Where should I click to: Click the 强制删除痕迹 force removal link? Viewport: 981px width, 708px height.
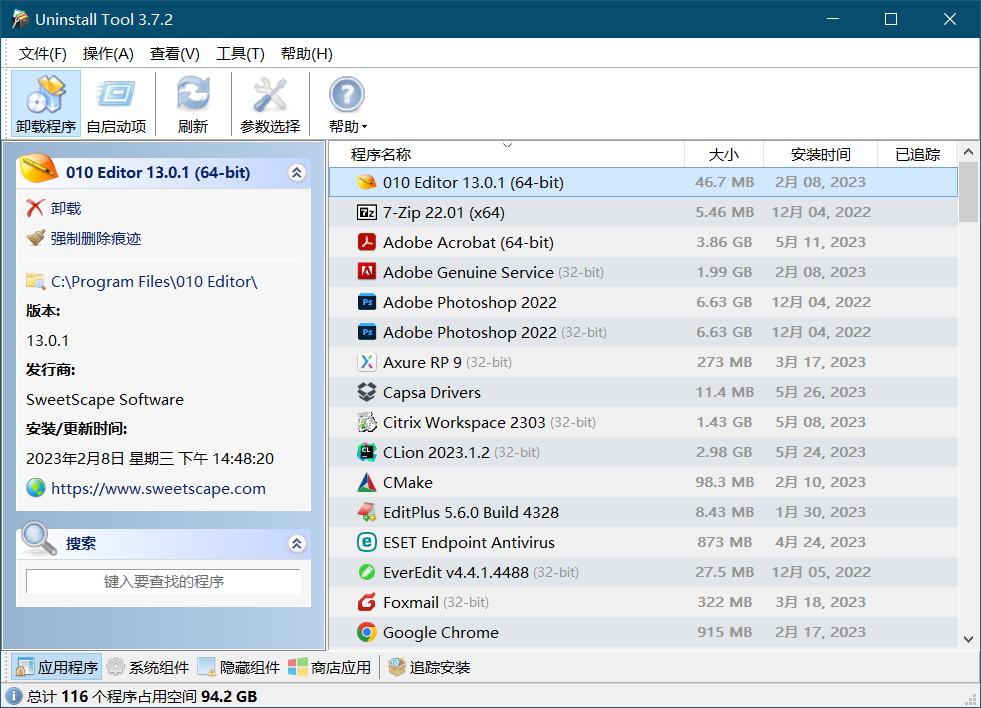click(96, 238)
